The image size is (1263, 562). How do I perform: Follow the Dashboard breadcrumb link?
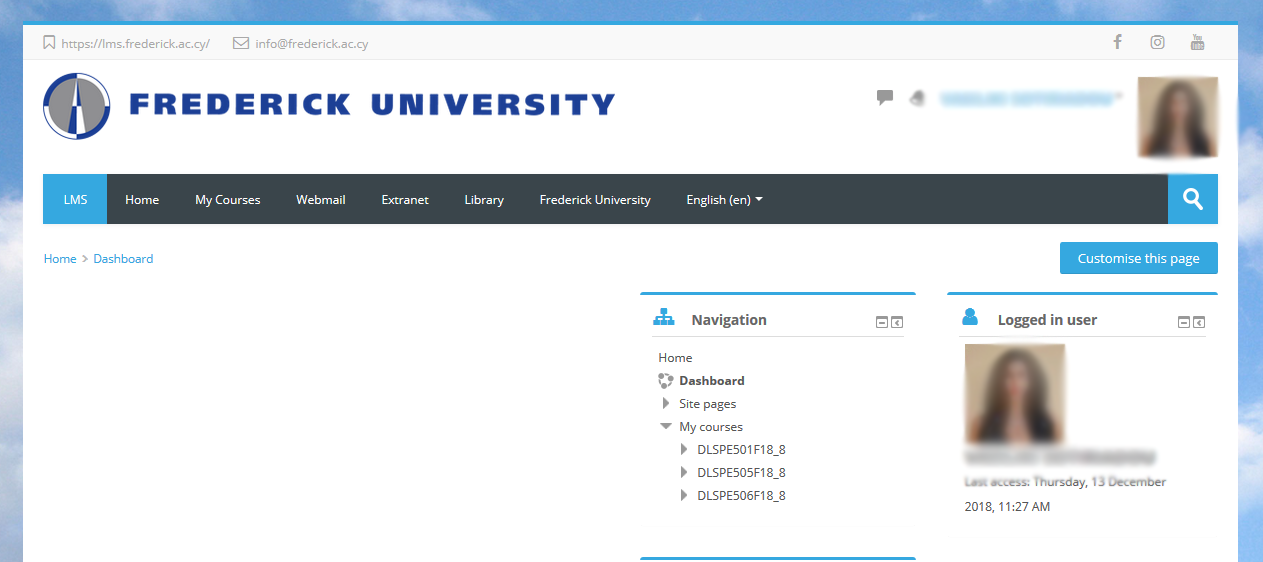click(123, 258)
